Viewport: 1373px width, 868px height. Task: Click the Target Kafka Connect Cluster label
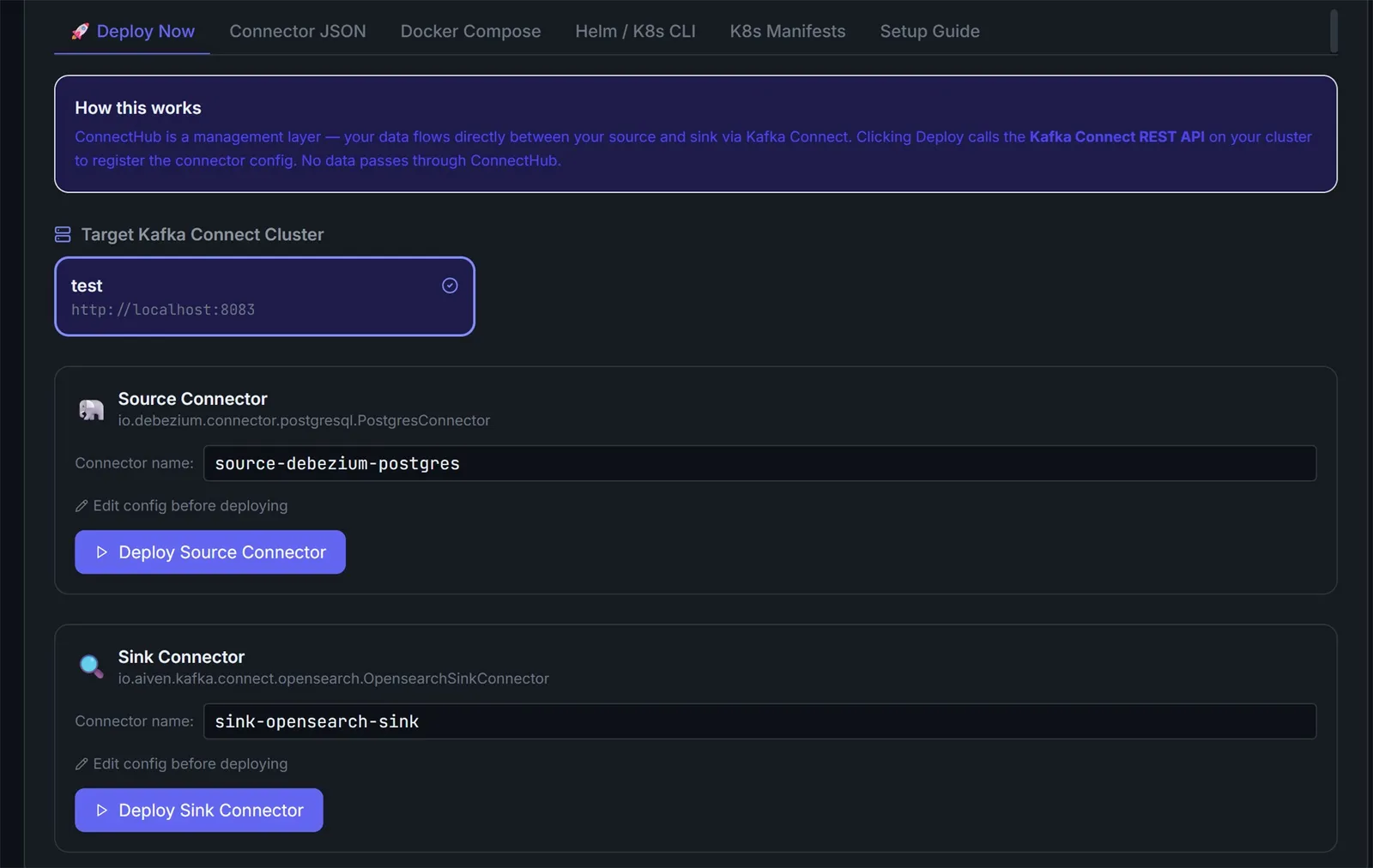pos(203,234)
